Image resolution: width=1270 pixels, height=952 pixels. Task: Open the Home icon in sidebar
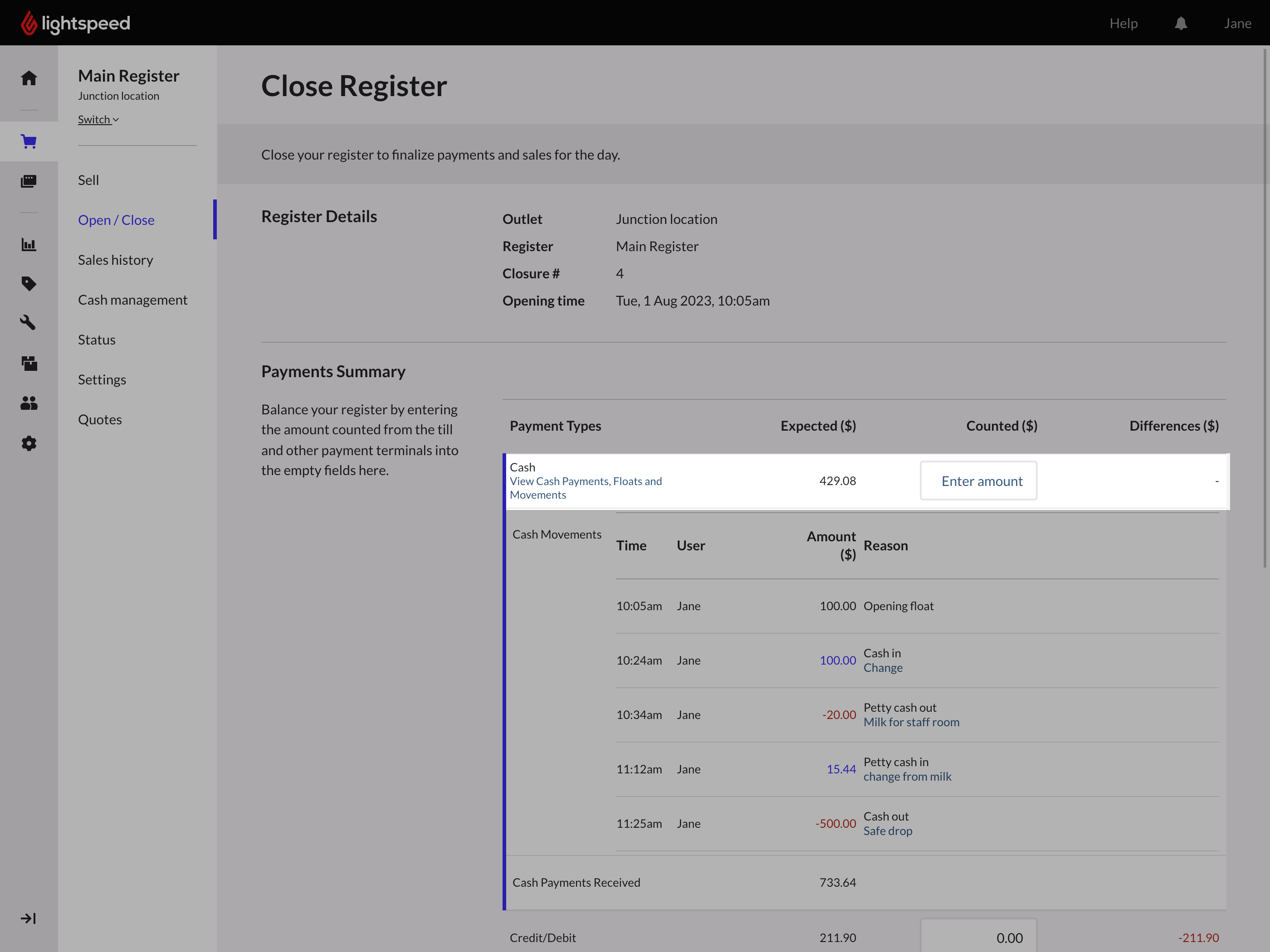pos(29,78)
